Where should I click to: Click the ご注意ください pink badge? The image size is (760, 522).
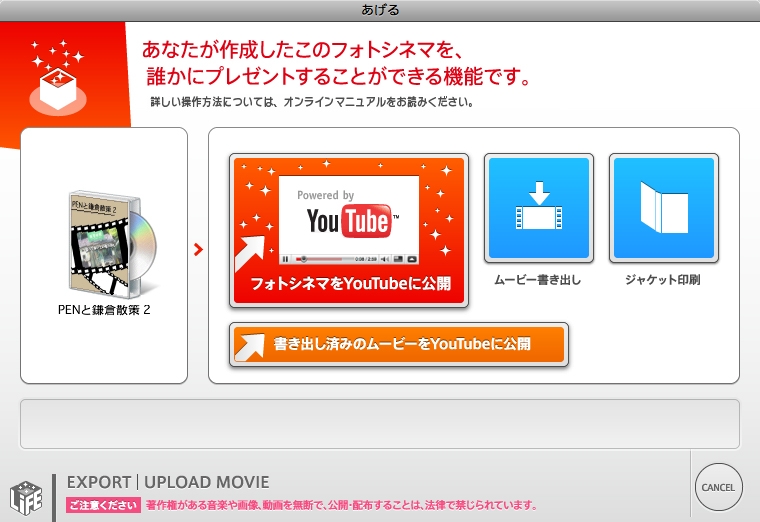pyautogui.click(x=103, y=505)
